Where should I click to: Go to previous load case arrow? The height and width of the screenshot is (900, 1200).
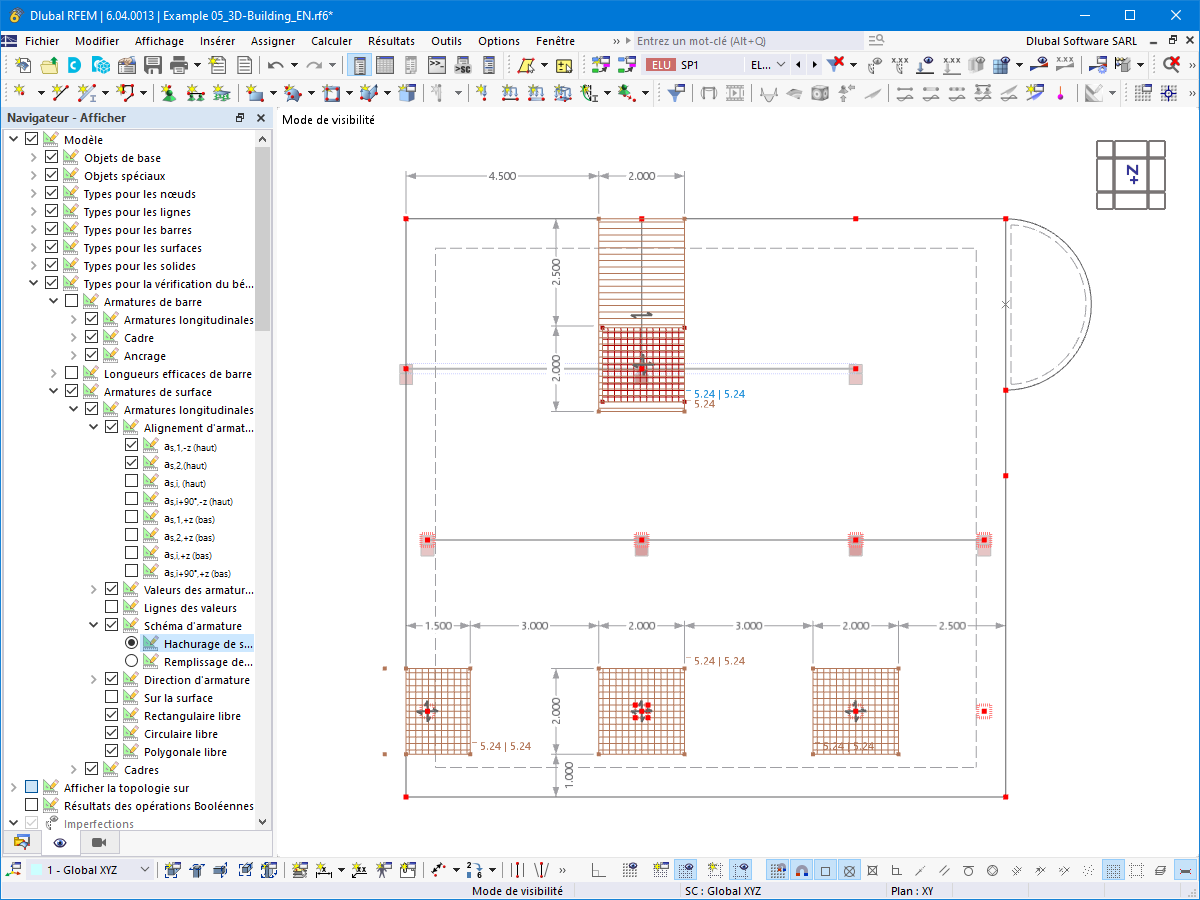coord(798,65)
